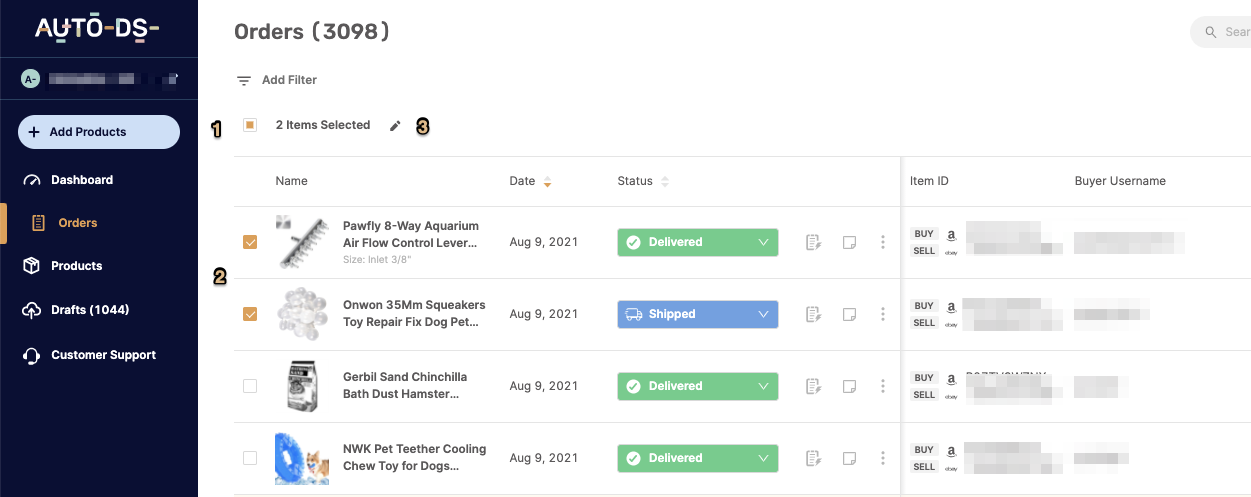Open Delivered status dropdown for Pawfly order
Screen dimensions: 1251x497
(x=698, y=242)
